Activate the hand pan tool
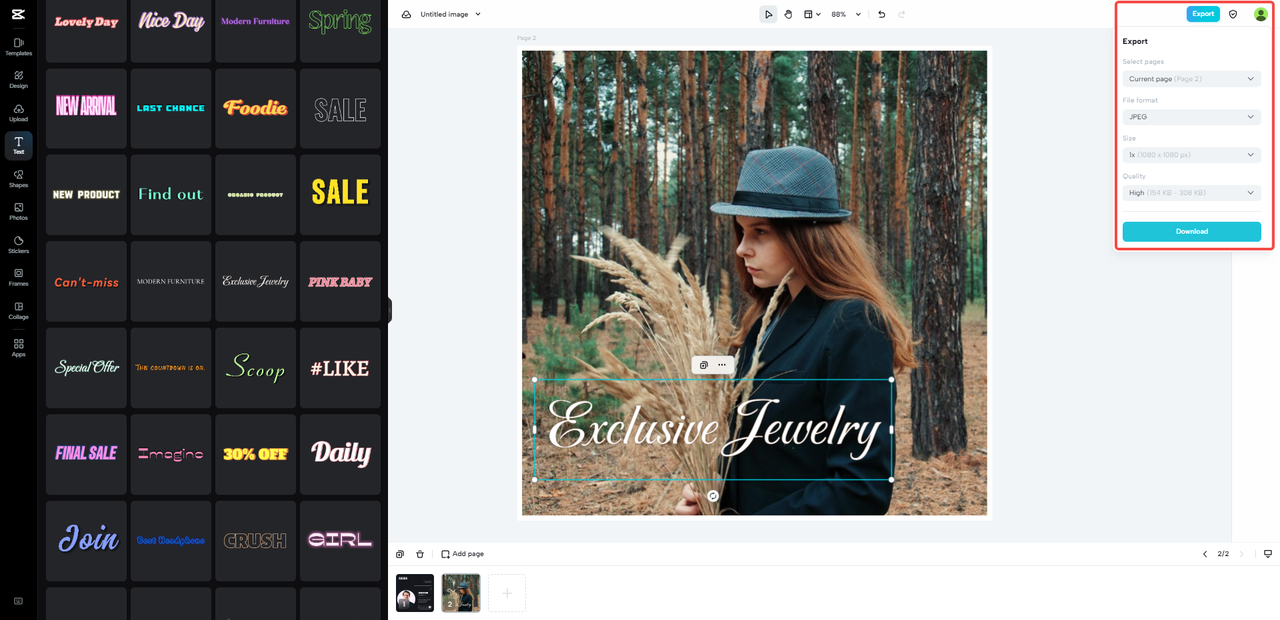This screenshot has width=1280, height=620. click(x=788, y=14)
